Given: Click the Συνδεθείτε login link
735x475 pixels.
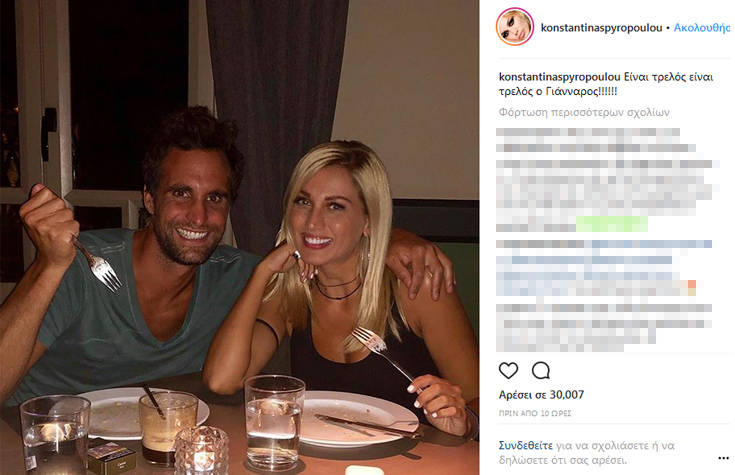Looking at the screenshot, I should pos(525,445).
